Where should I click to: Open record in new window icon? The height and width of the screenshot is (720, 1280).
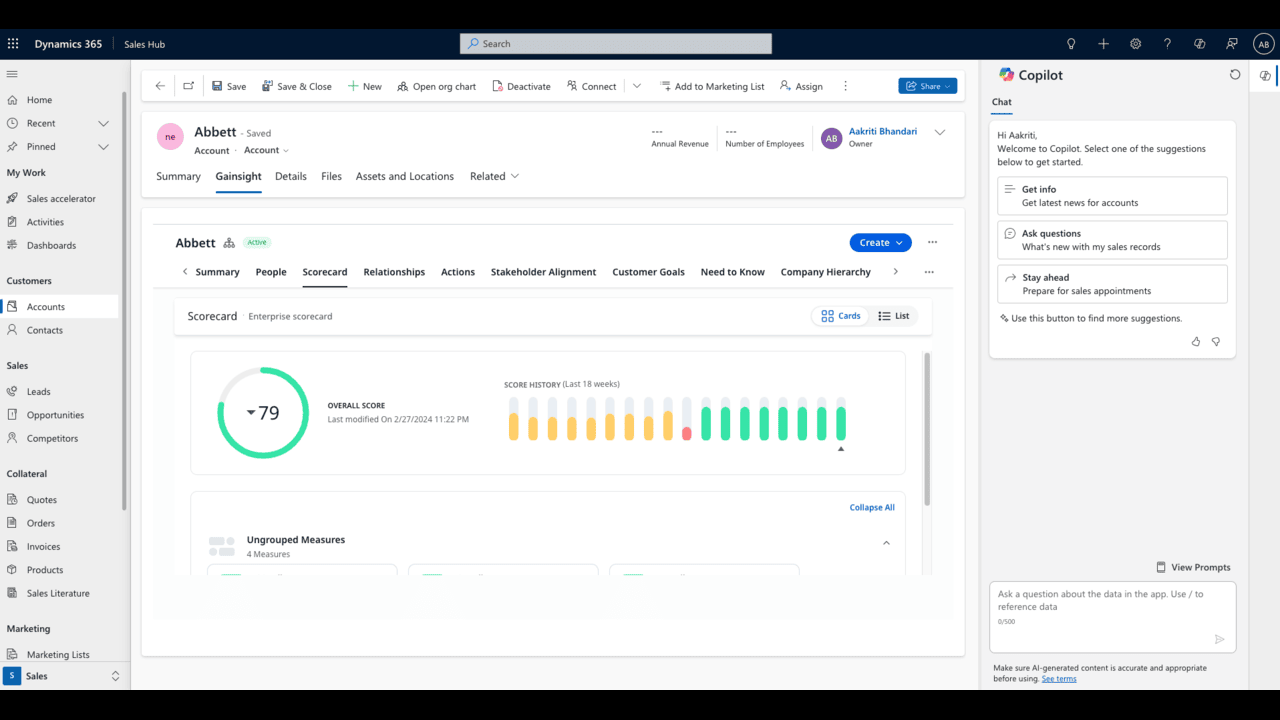pos(189,86)
